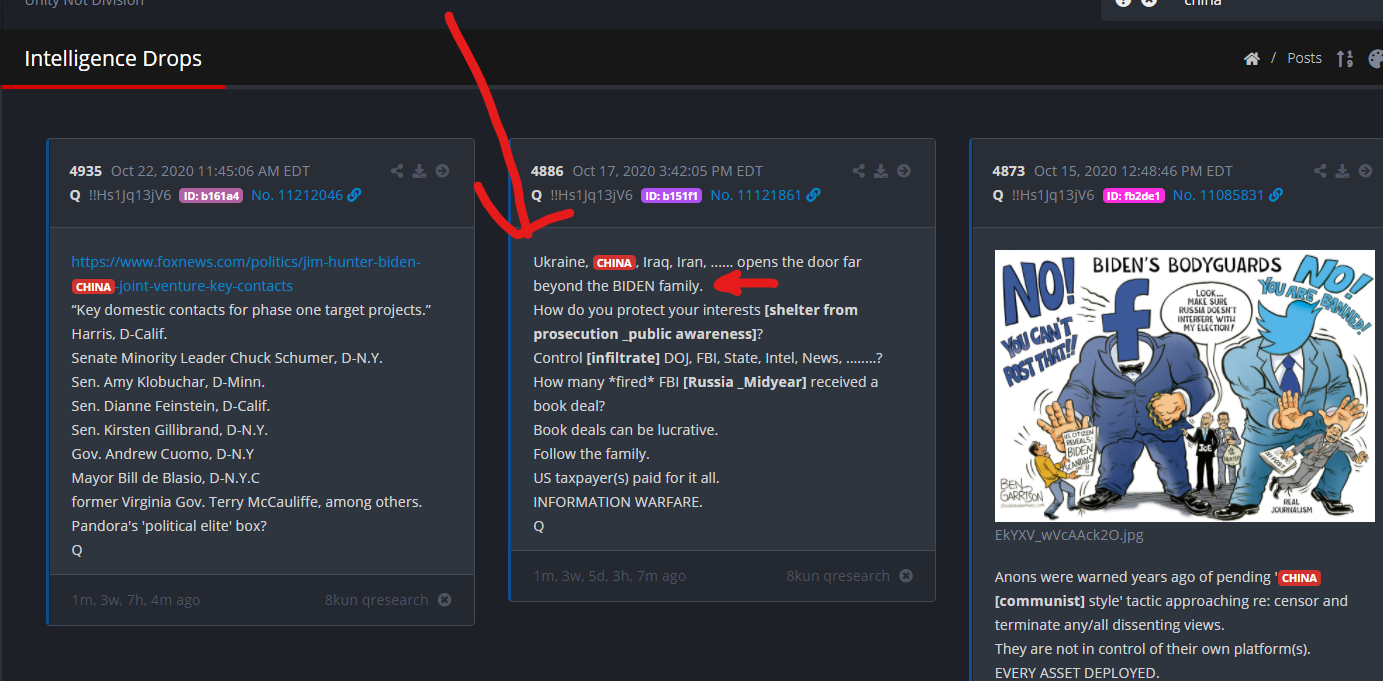Viewport: 1383px width, 681px height.
Task: Click the highlighted CHINA tag in post 4873
Action: [x=1299, y=578]
